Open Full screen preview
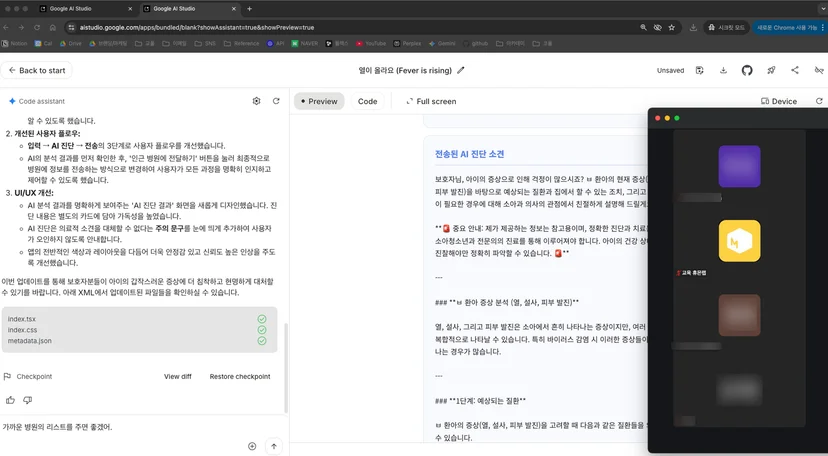The width and height of the screenshot is (828, 456). click(431, 101)
